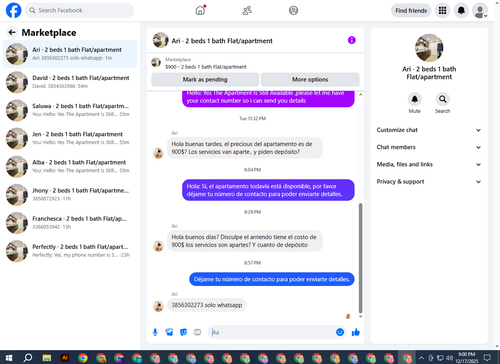Open Perfectly conversation in the list
Screen dimensions: 500x364
click(x=70, y=251)
